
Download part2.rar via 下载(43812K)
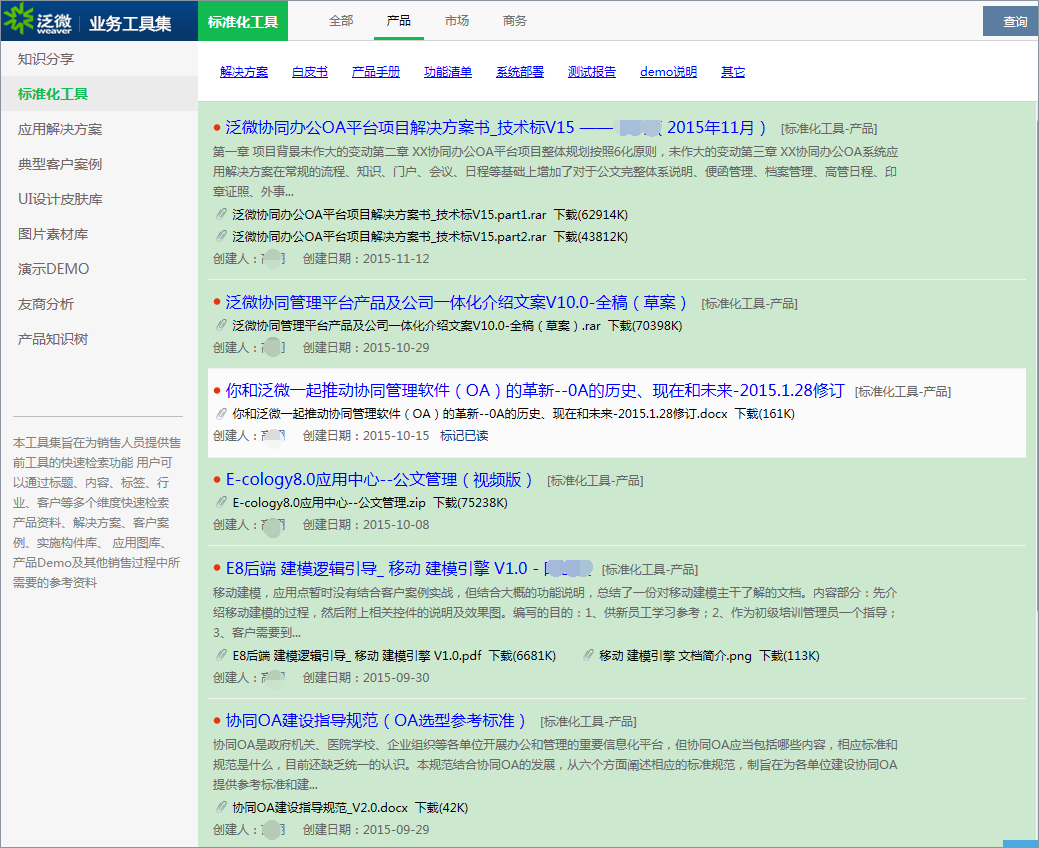[590, 237]
